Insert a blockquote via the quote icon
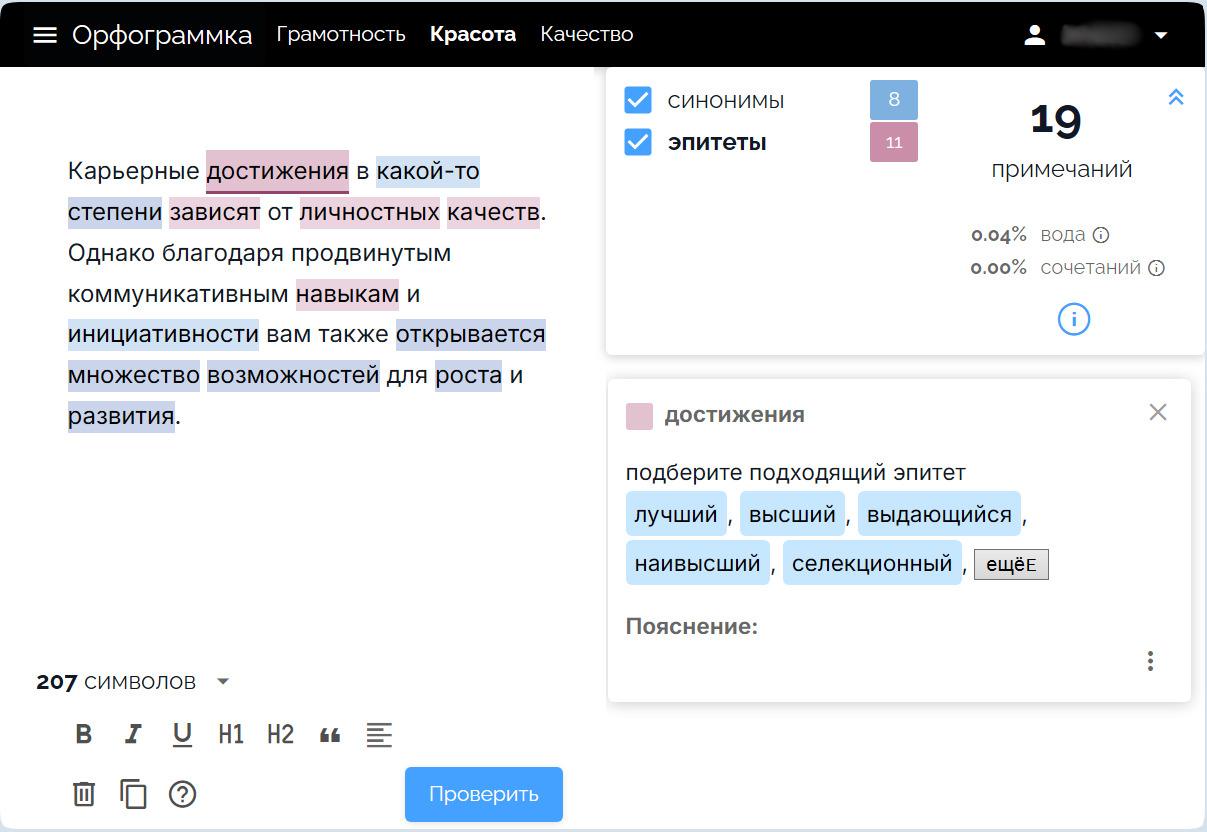The image size is (1207, 832). (329, 734)
